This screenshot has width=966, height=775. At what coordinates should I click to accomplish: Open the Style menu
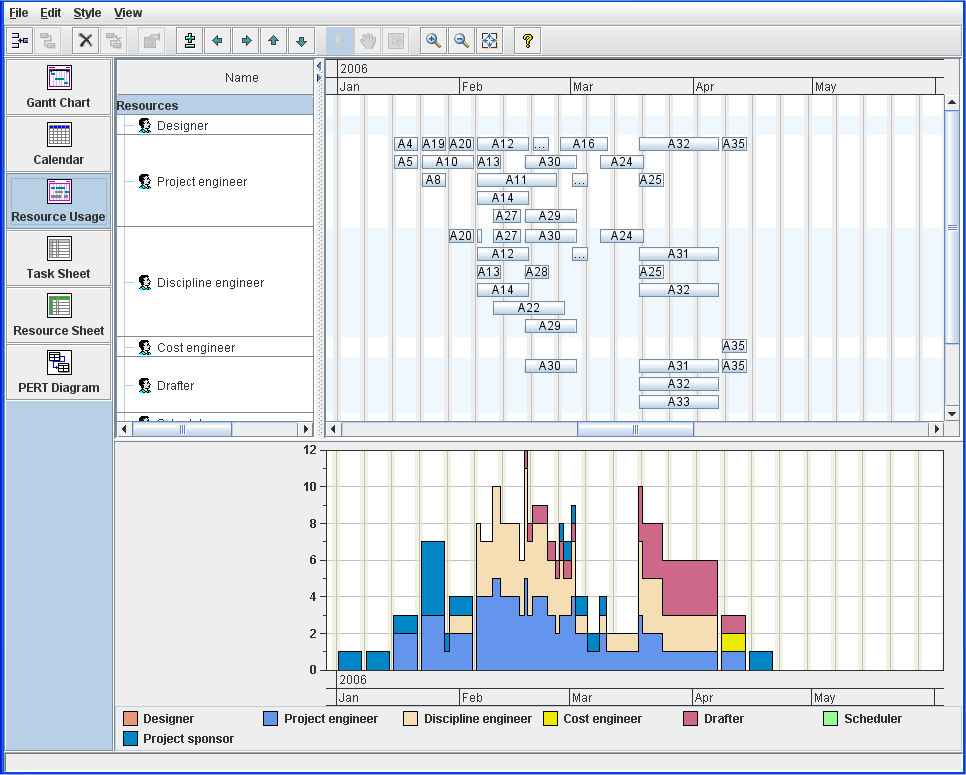87,13
